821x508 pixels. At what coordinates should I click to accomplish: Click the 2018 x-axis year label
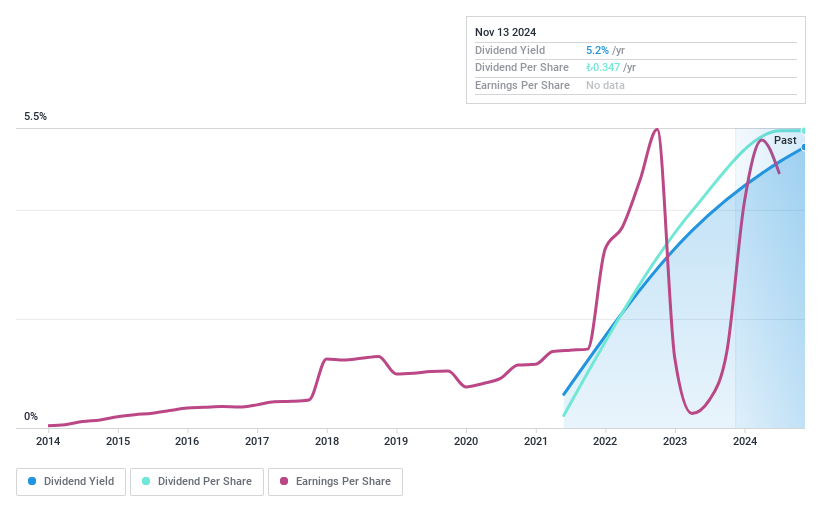(326, 441)
